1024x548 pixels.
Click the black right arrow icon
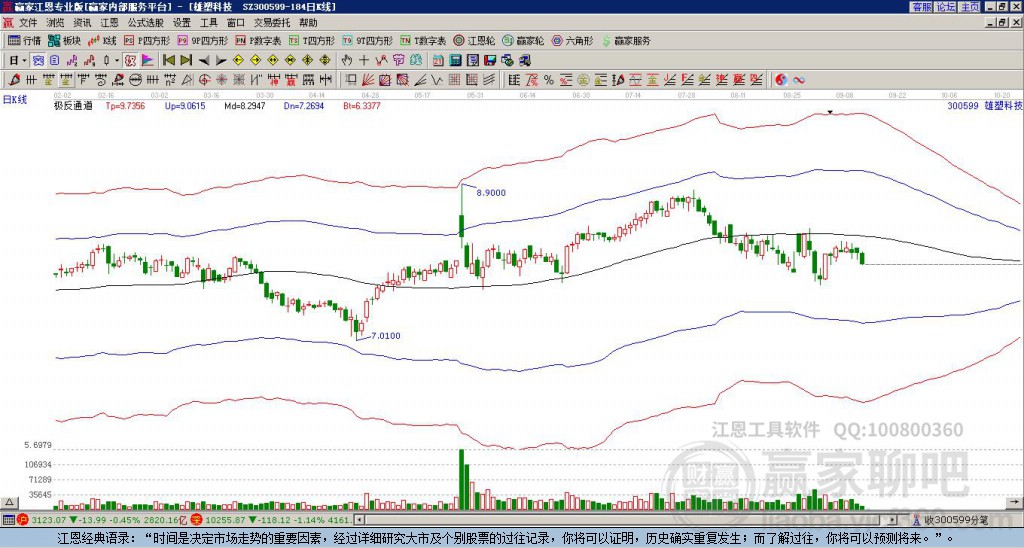[x=221, y=61]
